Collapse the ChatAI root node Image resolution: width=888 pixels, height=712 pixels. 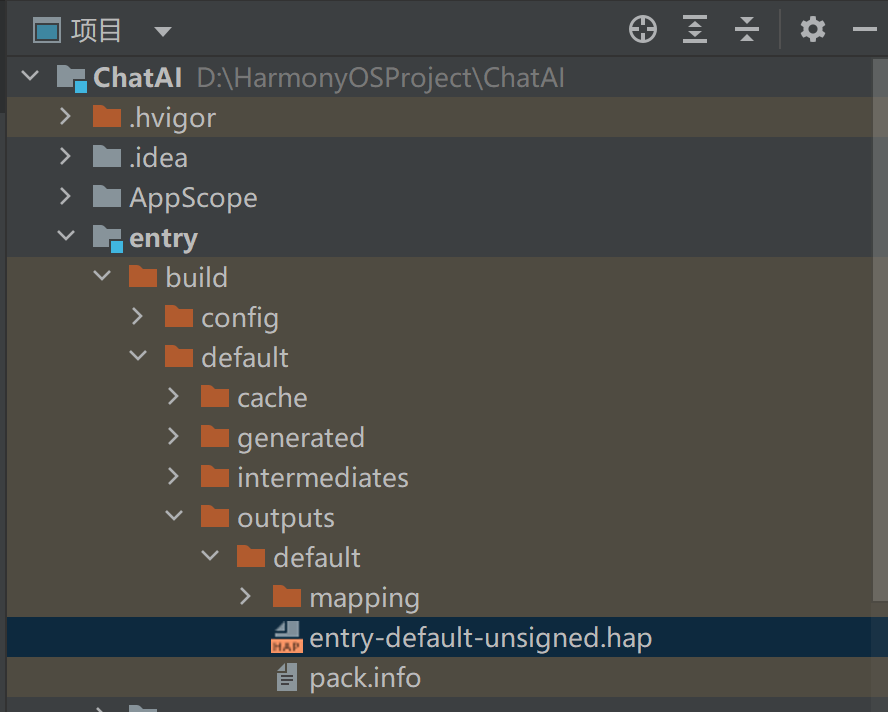[x=30, y=75]
